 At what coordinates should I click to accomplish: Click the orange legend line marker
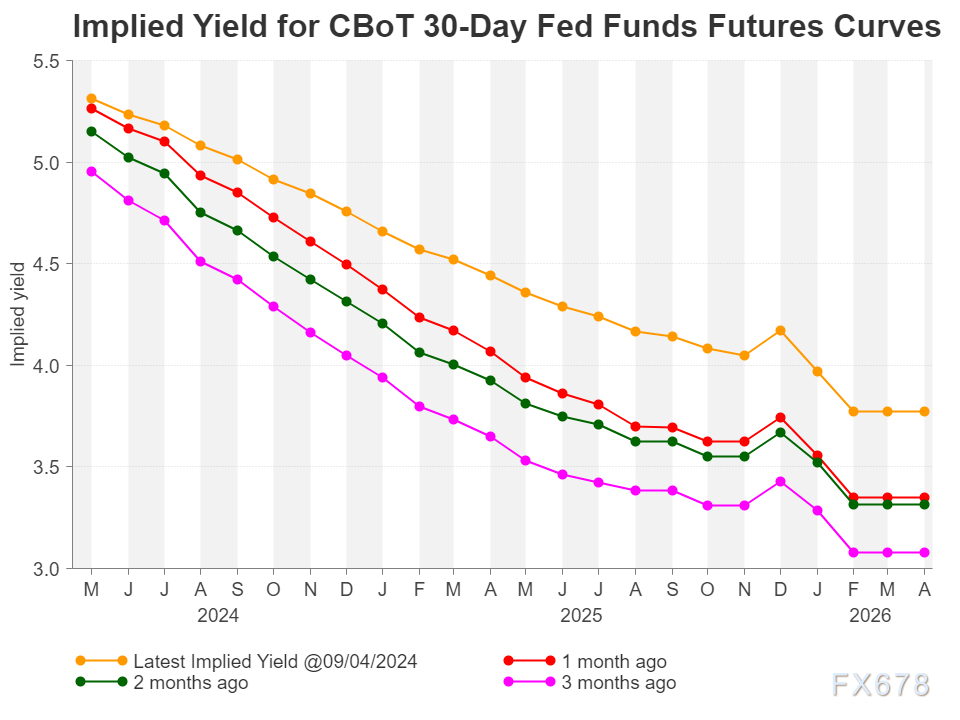101,661
